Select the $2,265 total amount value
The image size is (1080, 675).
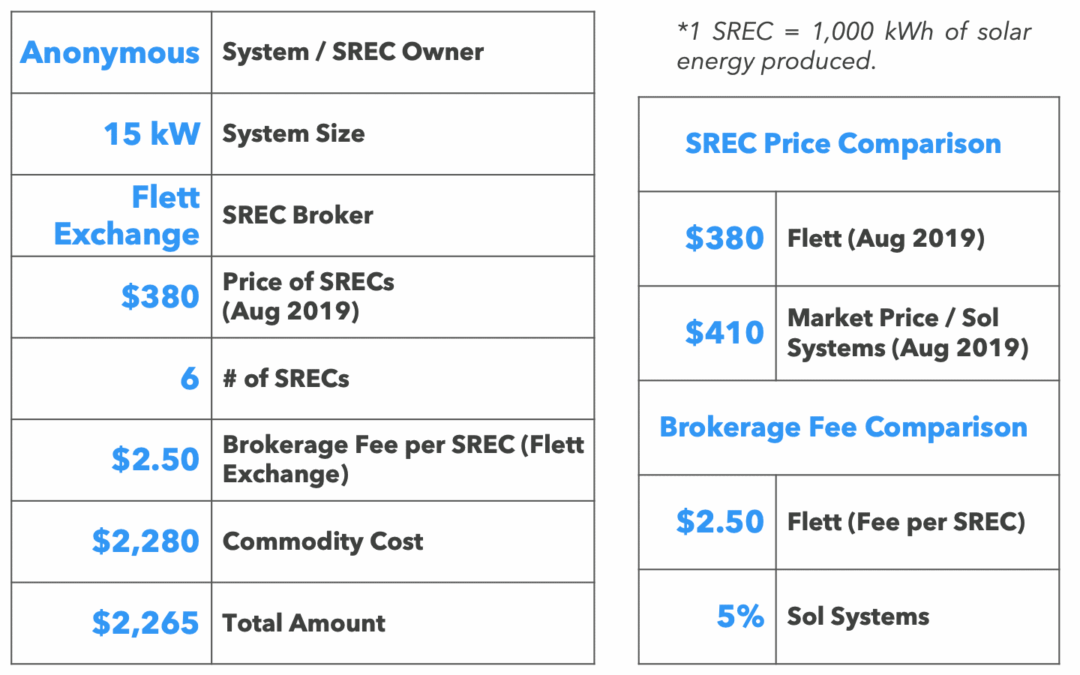coord(146,623)
